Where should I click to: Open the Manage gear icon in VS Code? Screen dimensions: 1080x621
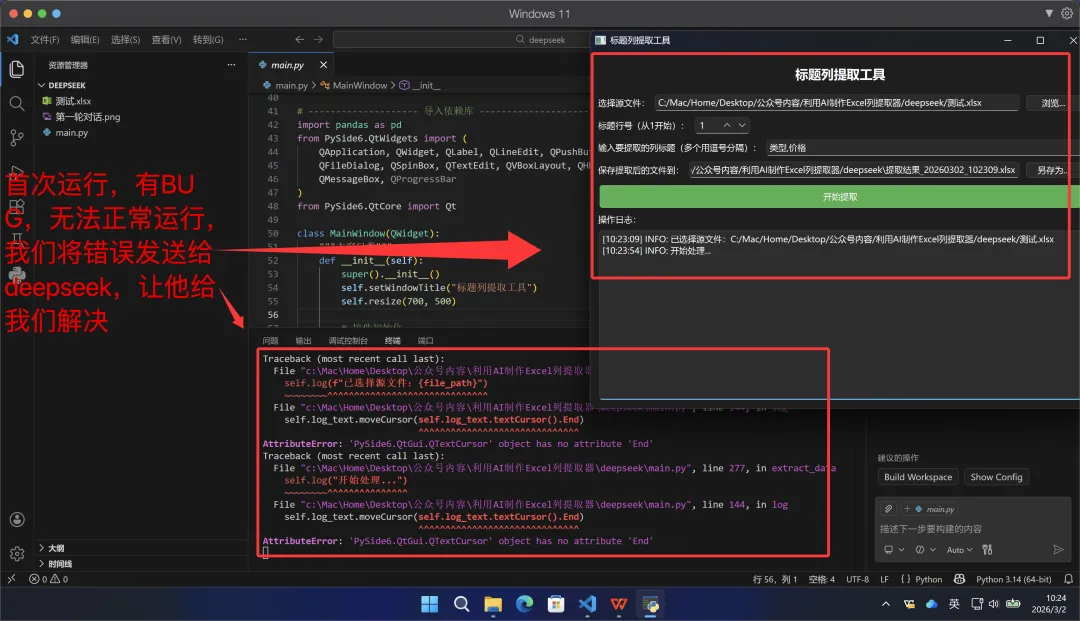click(17, 553)
